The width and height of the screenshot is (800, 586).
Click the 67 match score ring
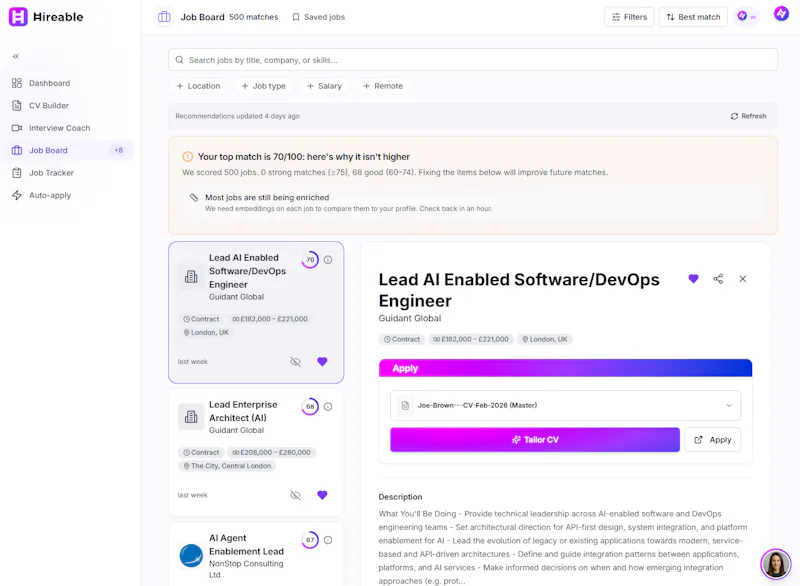point(310,540)
